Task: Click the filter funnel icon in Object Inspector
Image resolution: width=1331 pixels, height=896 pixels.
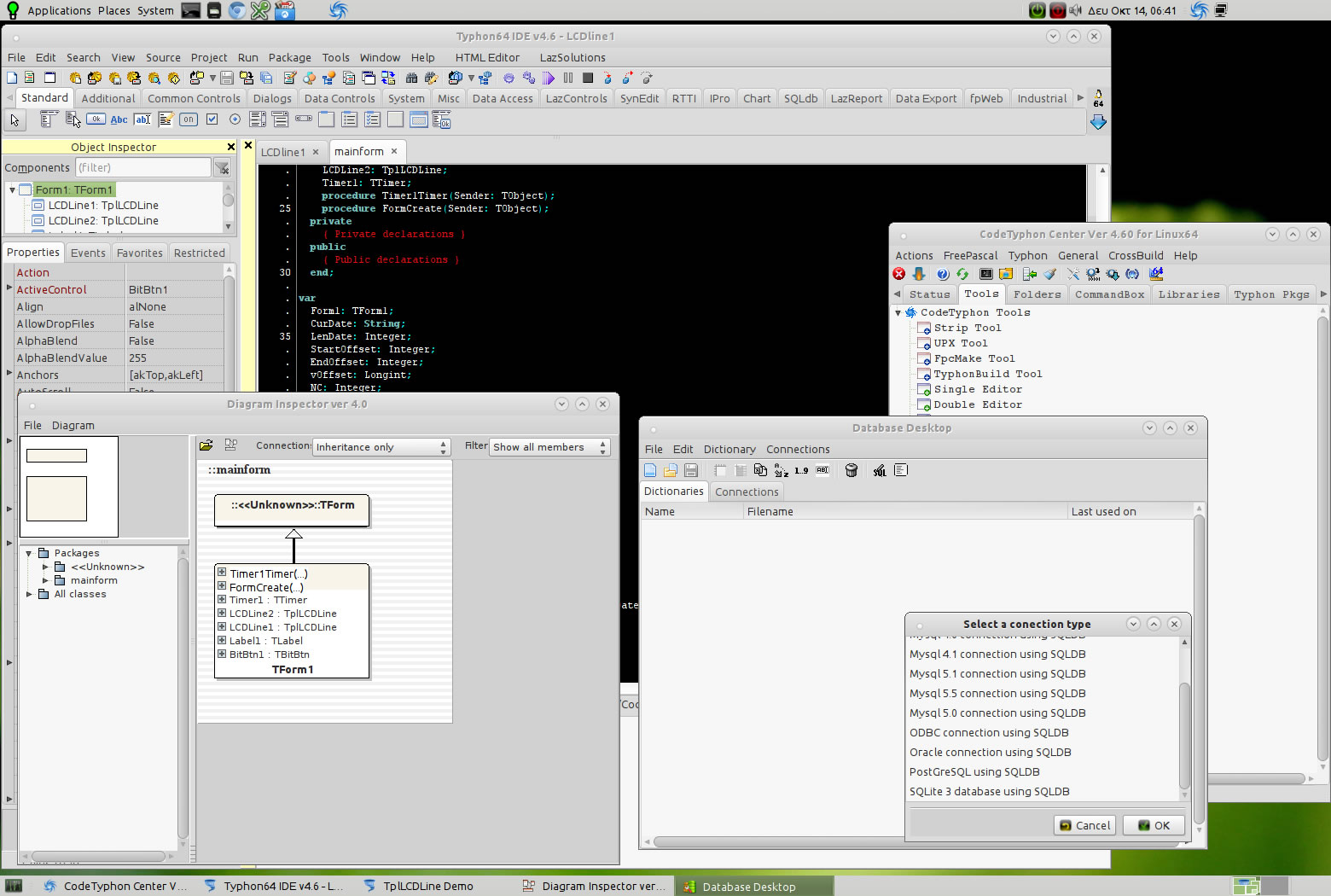Action: [x=222, y=167]
